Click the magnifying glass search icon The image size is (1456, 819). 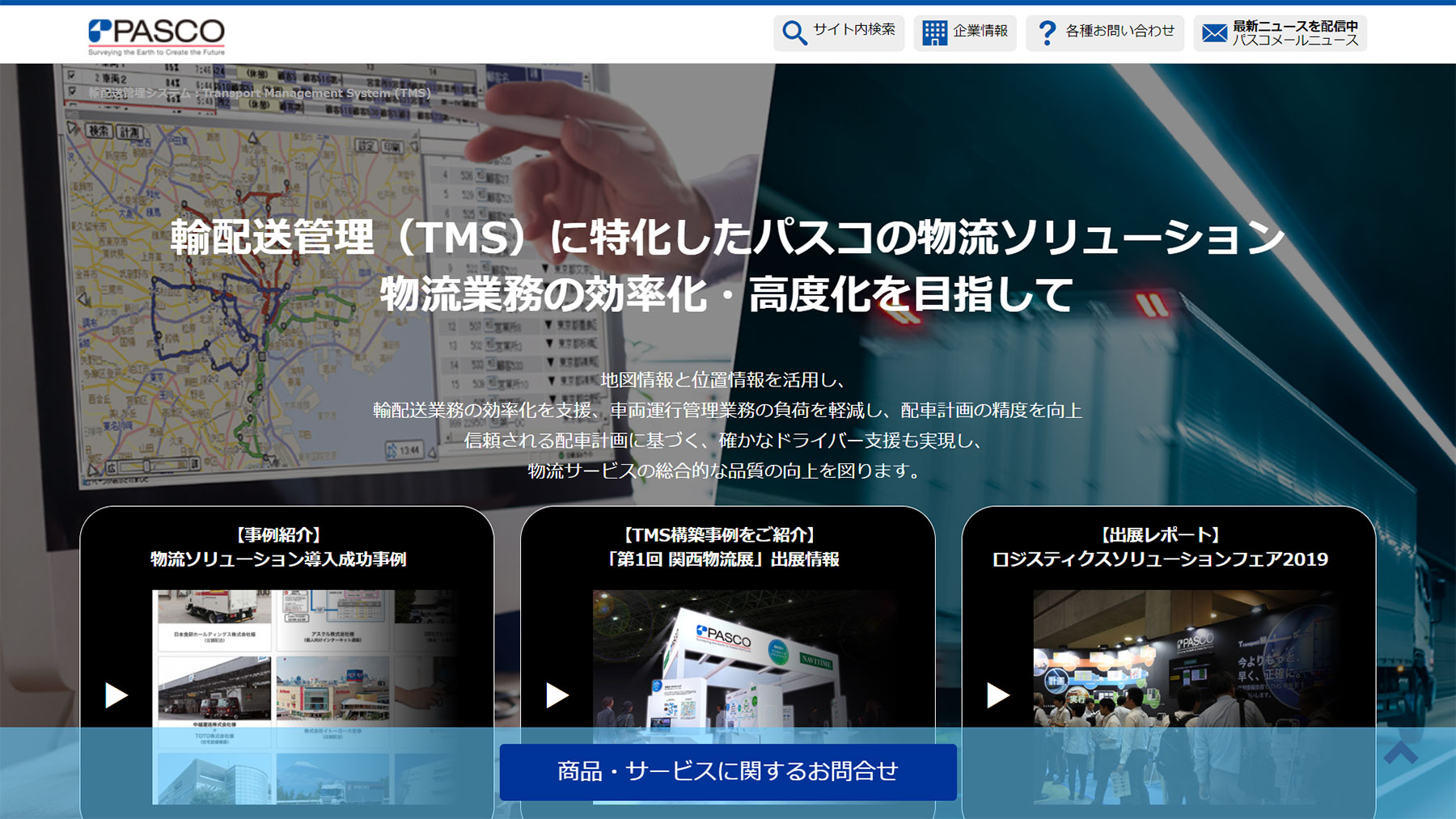pos(794,33)
